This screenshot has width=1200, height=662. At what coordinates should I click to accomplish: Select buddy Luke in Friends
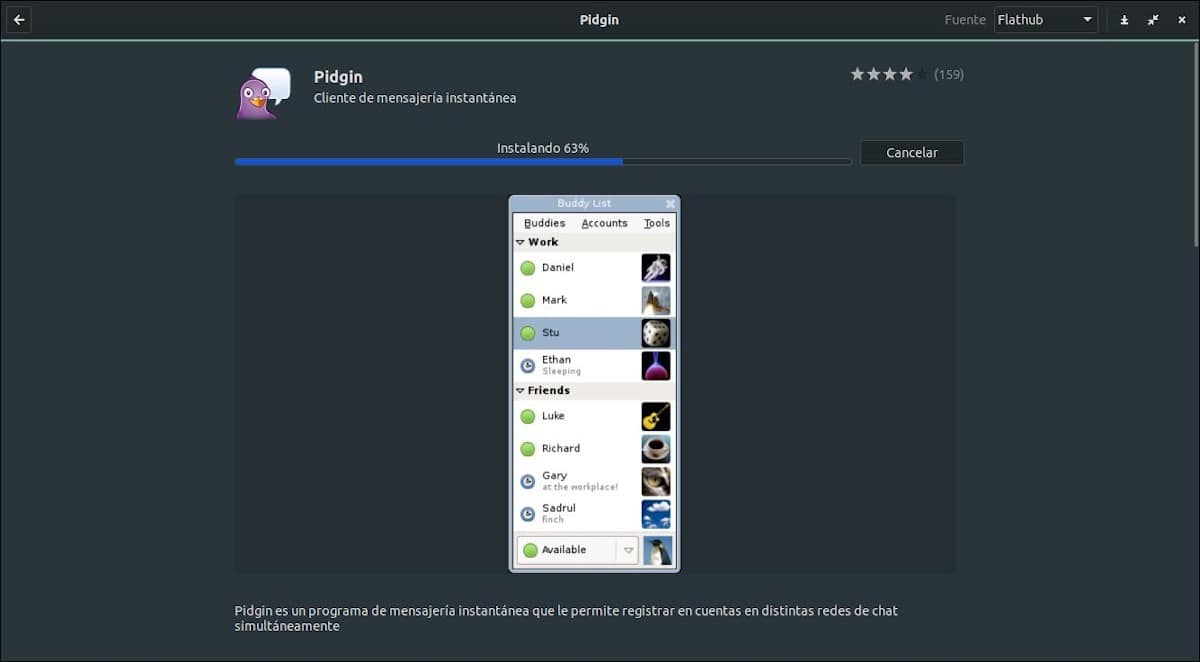pyautogui.click(x=594, y=416)
